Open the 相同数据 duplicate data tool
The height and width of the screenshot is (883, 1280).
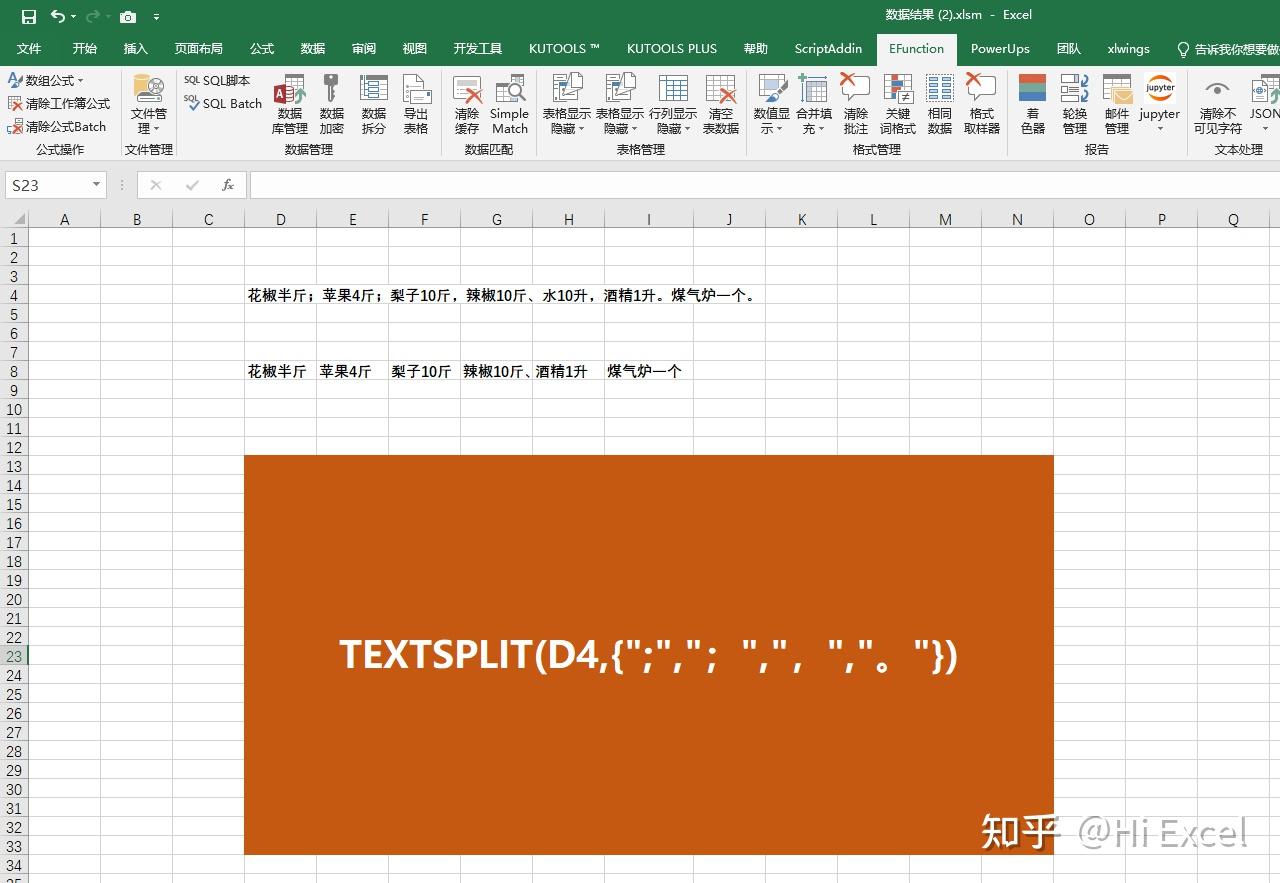pyautogui.click(x=939, y=103)
